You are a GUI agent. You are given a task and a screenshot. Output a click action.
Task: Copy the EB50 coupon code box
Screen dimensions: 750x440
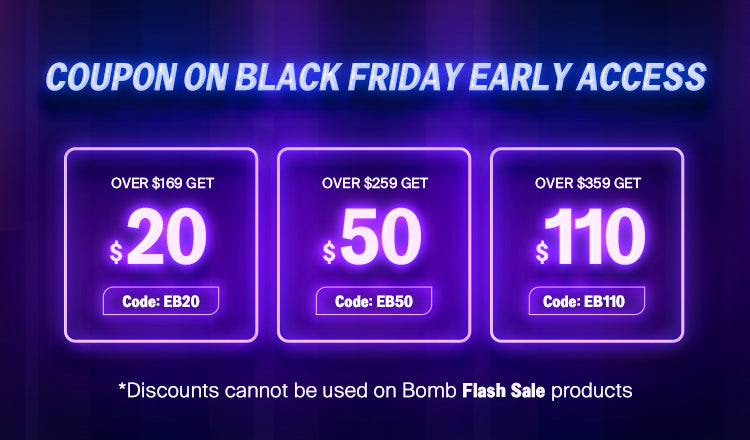pyautogui.click(x=373, y=301)
